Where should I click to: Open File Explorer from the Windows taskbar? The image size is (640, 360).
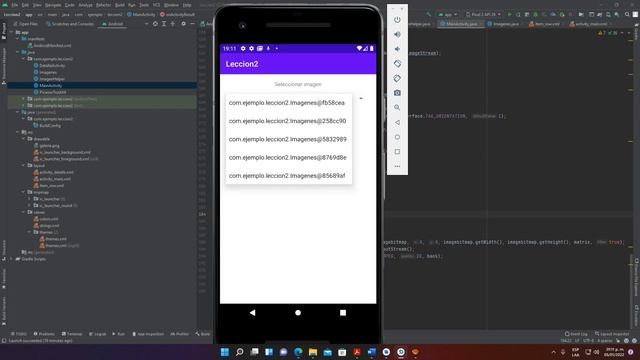point(313,352)
